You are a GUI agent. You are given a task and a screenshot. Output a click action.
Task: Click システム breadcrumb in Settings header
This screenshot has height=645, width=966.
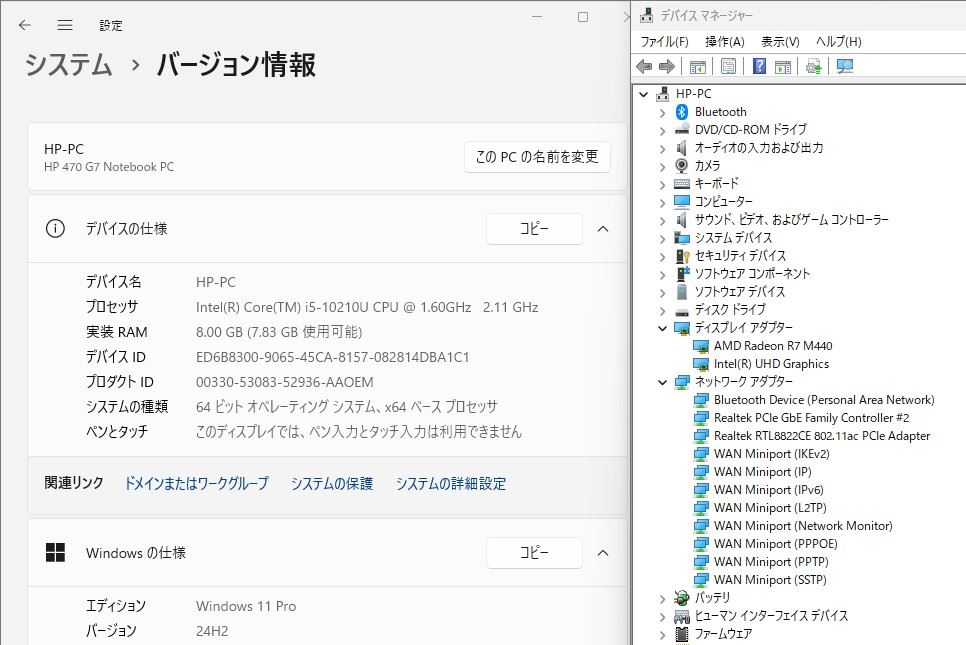68,65
